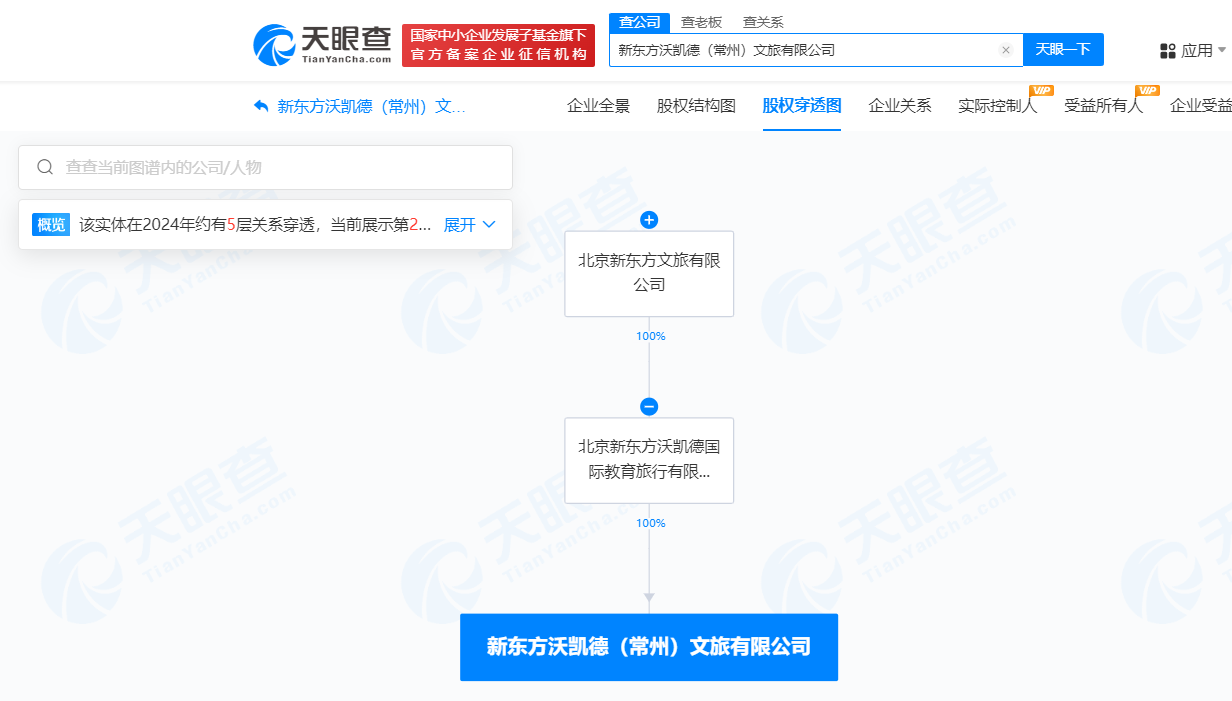Open the 股权结构图 tab

[x=696, y=106]
